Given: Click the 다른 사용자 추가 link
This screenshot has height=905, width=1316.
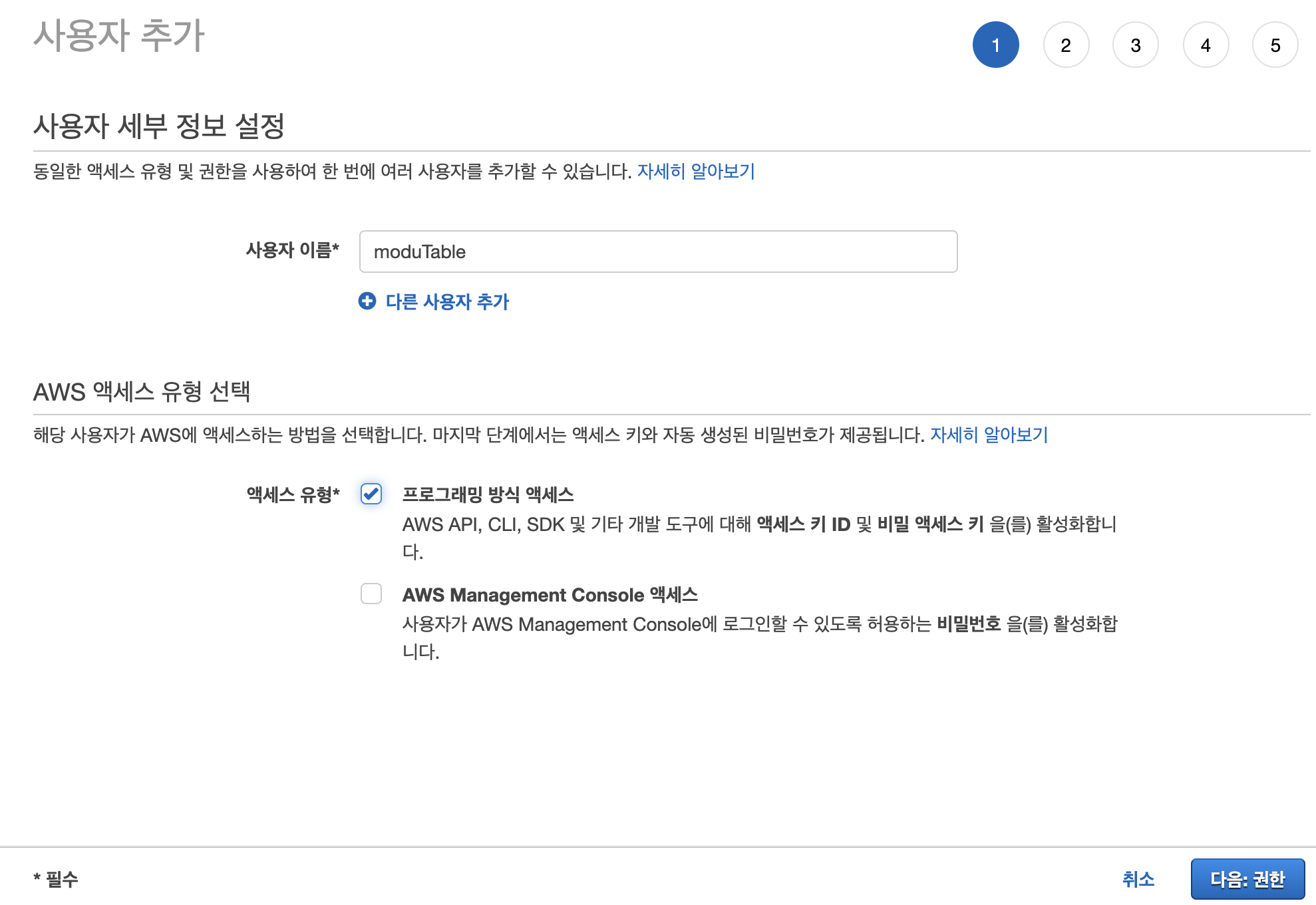Looking at the screenshot, I should [447, 301].
